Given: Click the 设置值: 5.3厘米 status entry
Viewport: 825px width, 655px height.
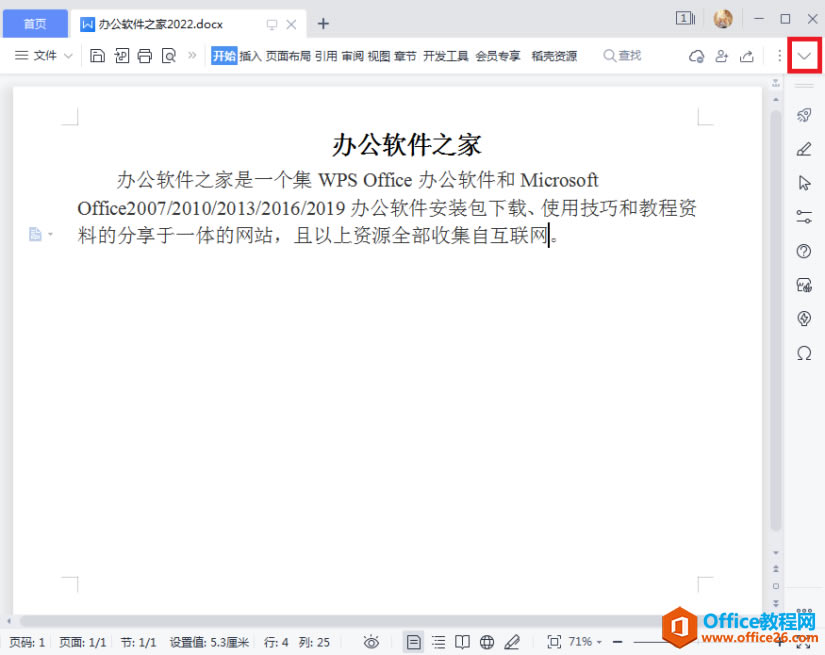Looking at the screenshot, I should click(209, 642).
